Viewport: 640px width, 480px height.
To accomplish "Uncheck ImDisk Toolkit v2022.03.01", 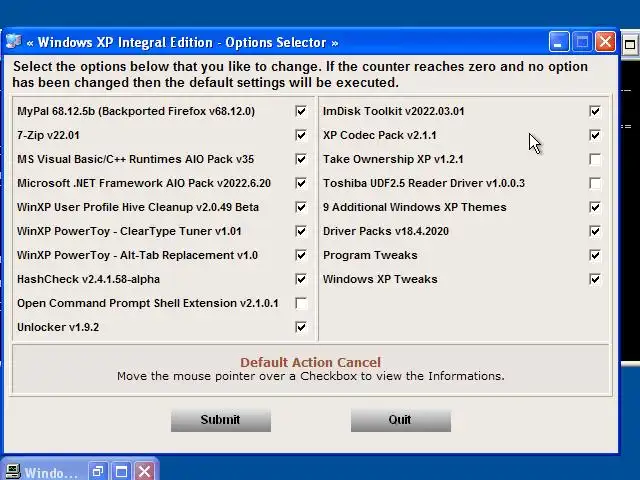I will tap(595, 111).
